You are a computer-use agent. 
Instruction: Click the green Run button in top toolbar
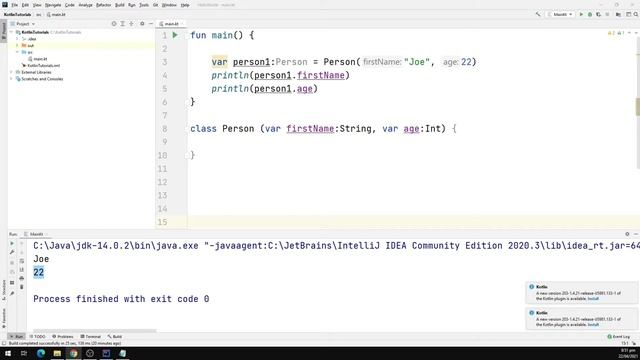581,14
